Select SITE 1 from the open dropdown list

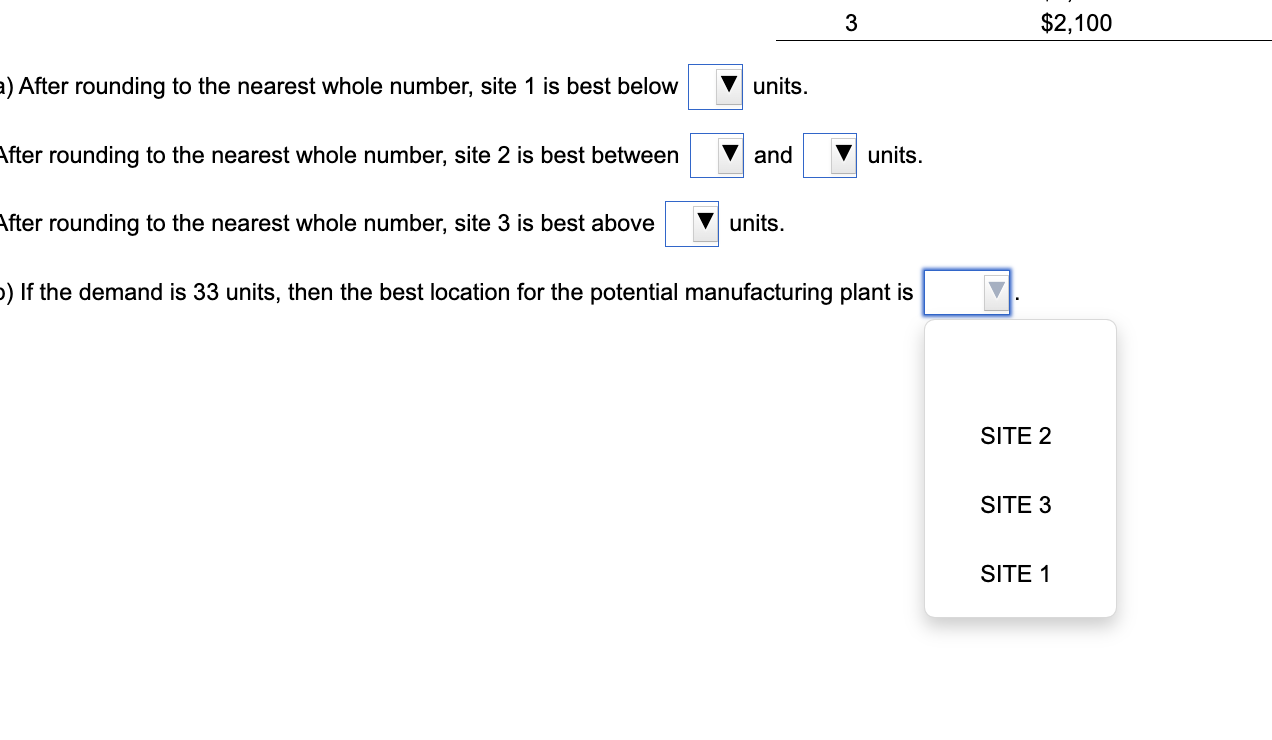(1015, 573)
